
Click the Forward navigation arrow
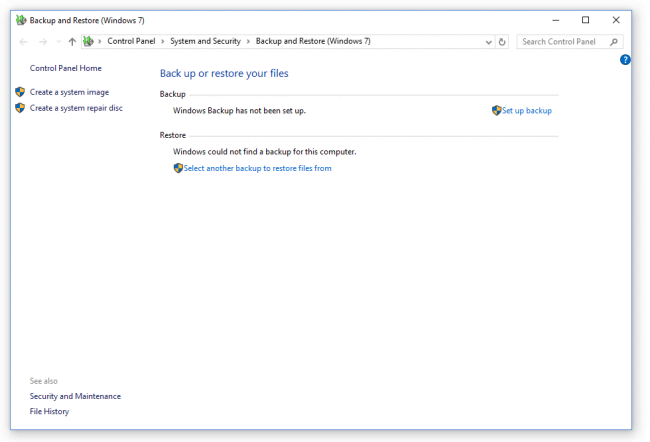click(x=43, y=41)
